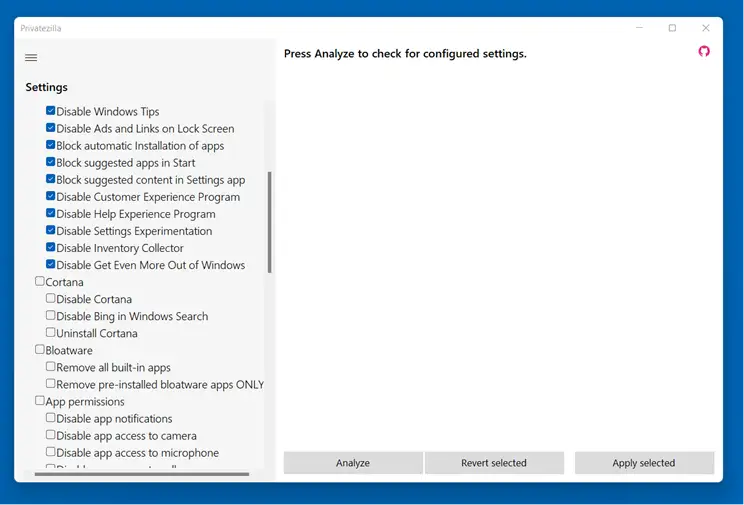Click the 'Press Analyze to check' message
The width and height of the screenshot is (744, 505).
click(405, 54)
